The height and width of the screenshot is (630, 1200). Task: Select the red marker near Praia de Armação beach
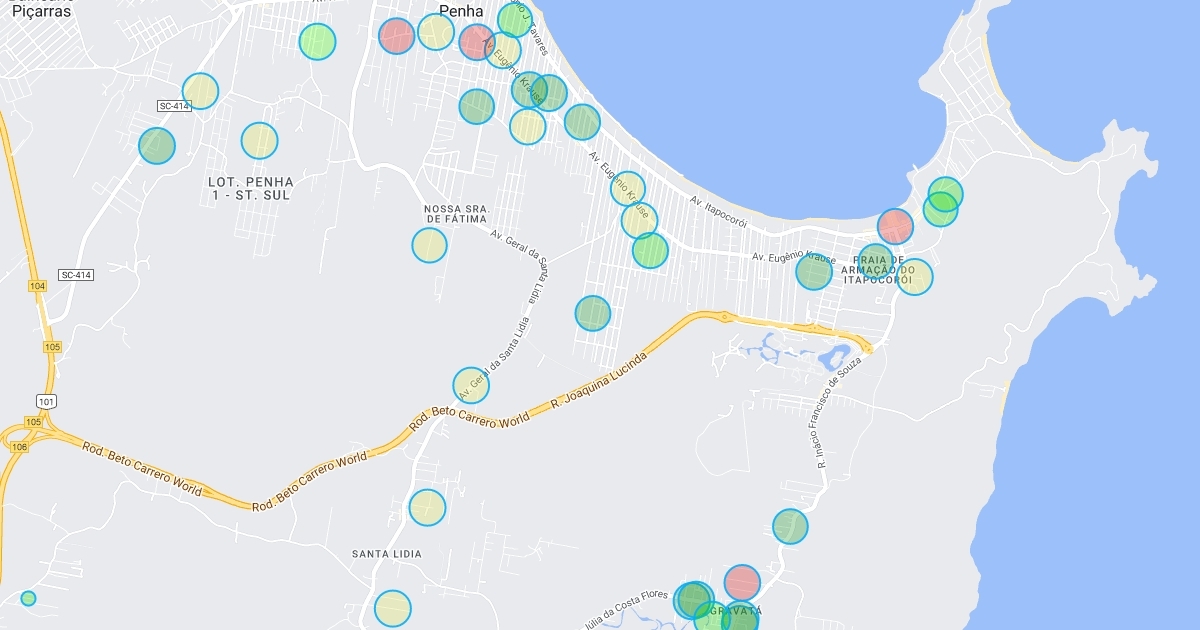895,227
